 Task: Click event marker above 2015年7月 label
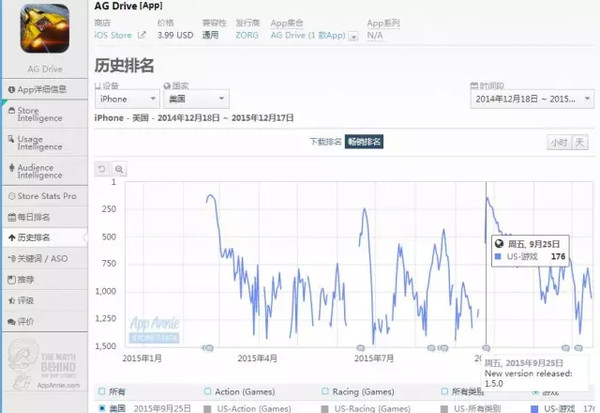tap(360, 348)
